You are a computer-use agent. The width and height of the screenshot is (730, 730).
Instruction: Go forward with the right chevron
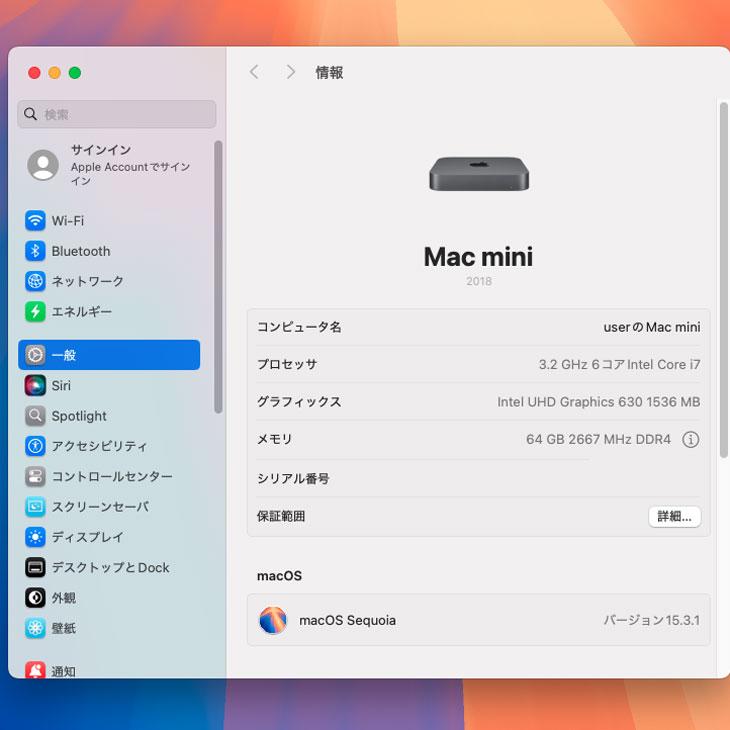[x=291, y=72]
